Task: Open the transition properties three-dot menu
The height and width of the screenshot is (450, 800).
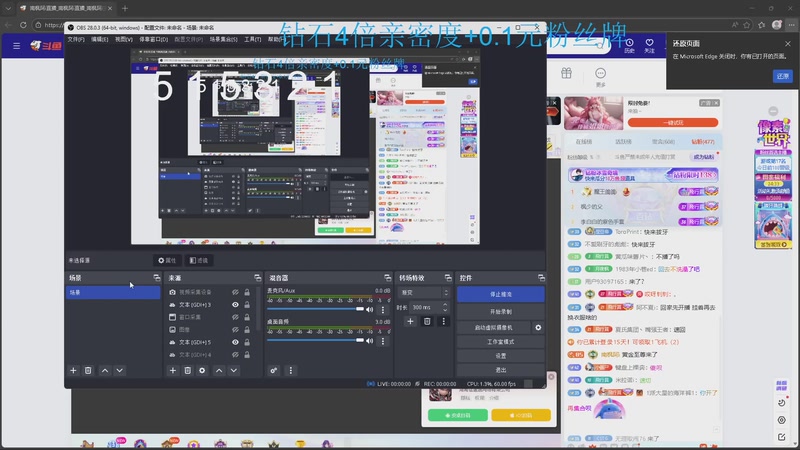Action: point(443,321)
